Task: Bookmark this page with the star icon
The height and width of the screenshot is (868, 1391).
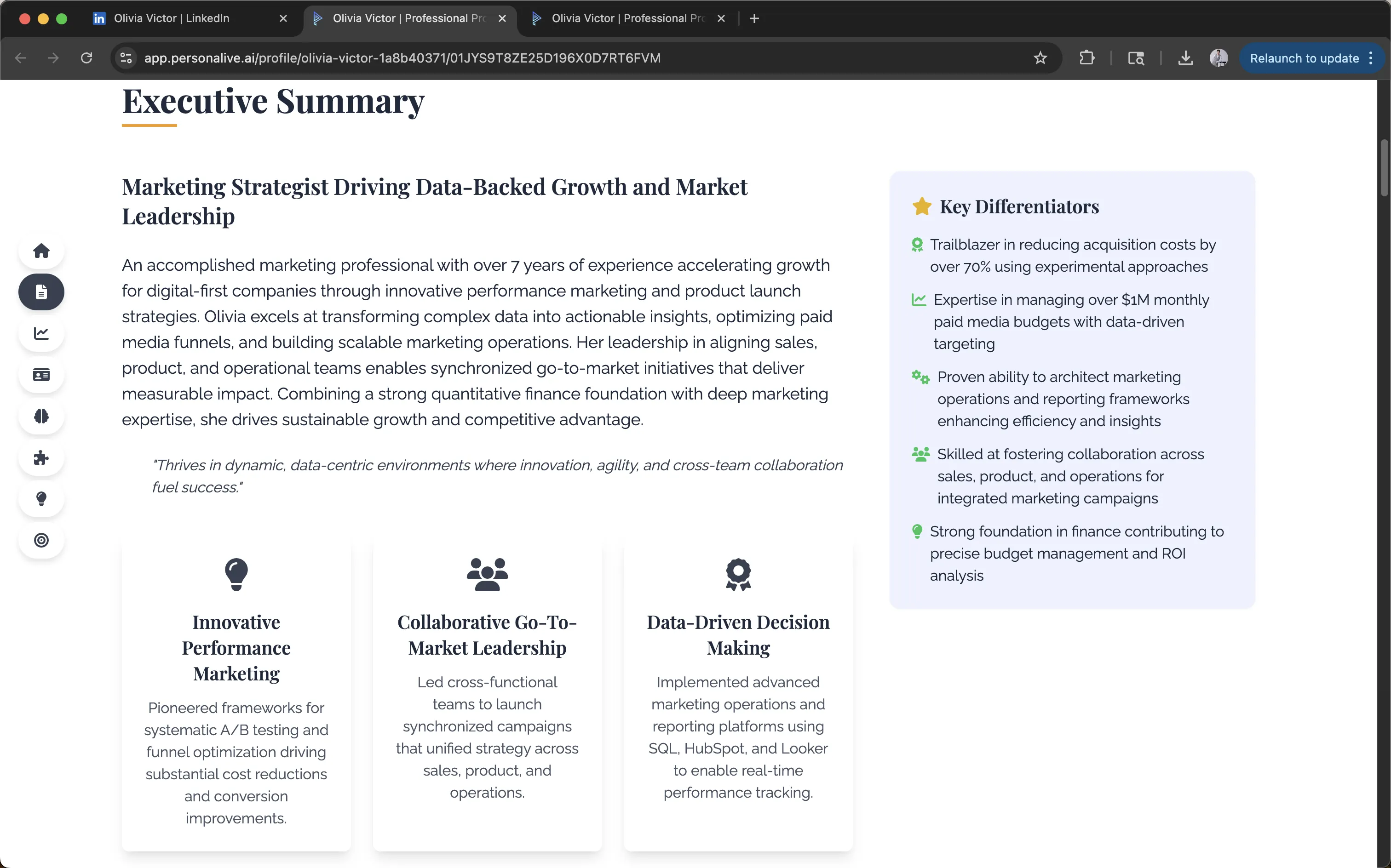Action: point(1040,58)
